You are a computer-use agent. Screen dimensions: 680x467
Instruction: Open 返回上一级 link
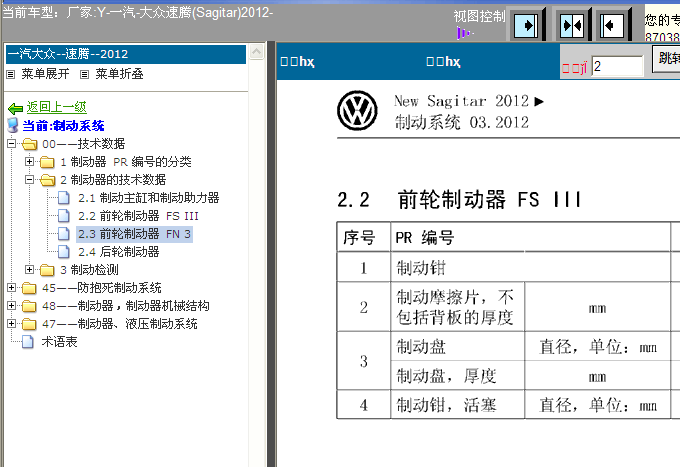(x=56, y=107)
